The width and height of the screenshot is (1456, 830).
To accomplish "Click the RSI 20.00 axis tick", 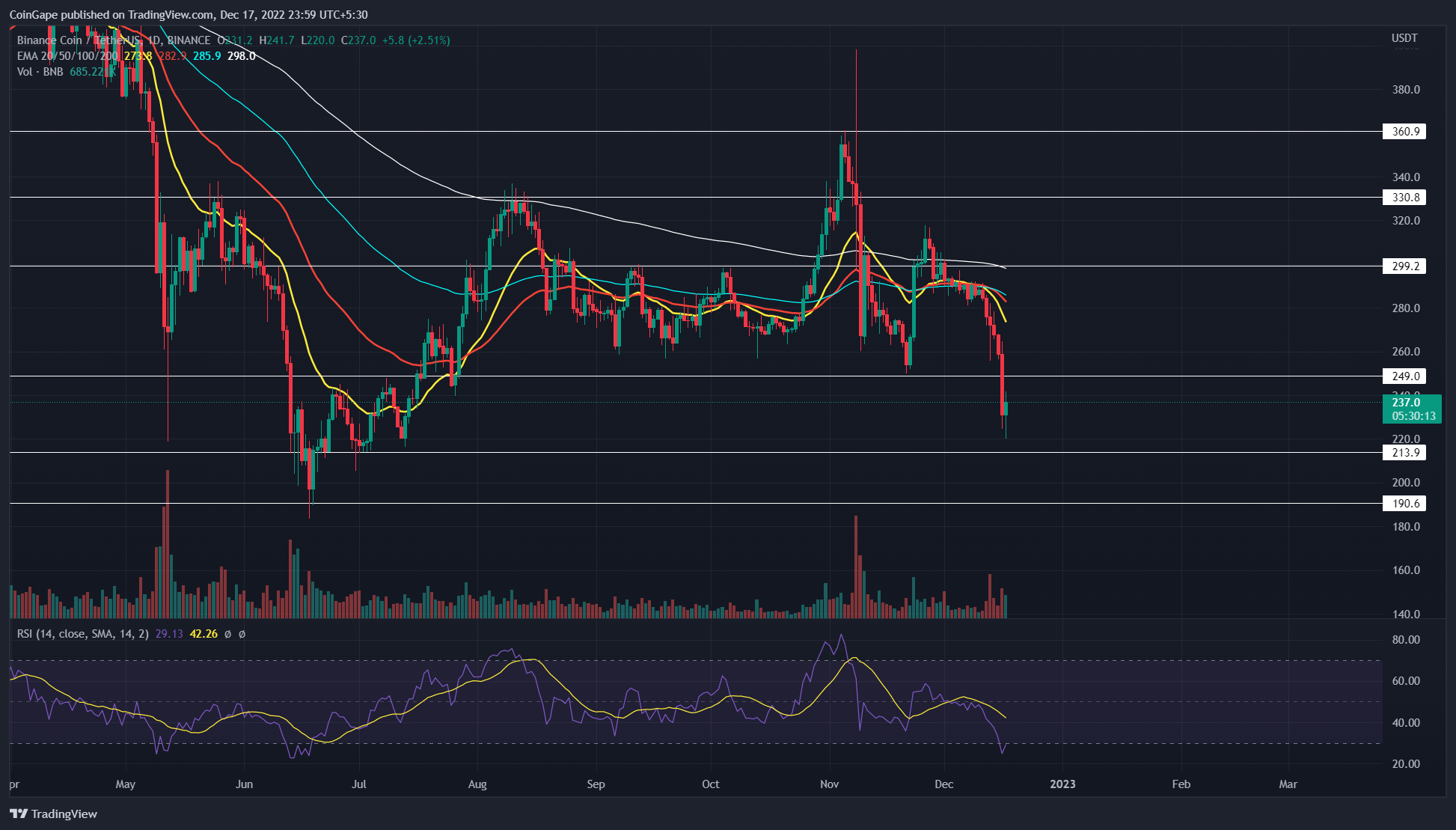I will point(1405,764).
